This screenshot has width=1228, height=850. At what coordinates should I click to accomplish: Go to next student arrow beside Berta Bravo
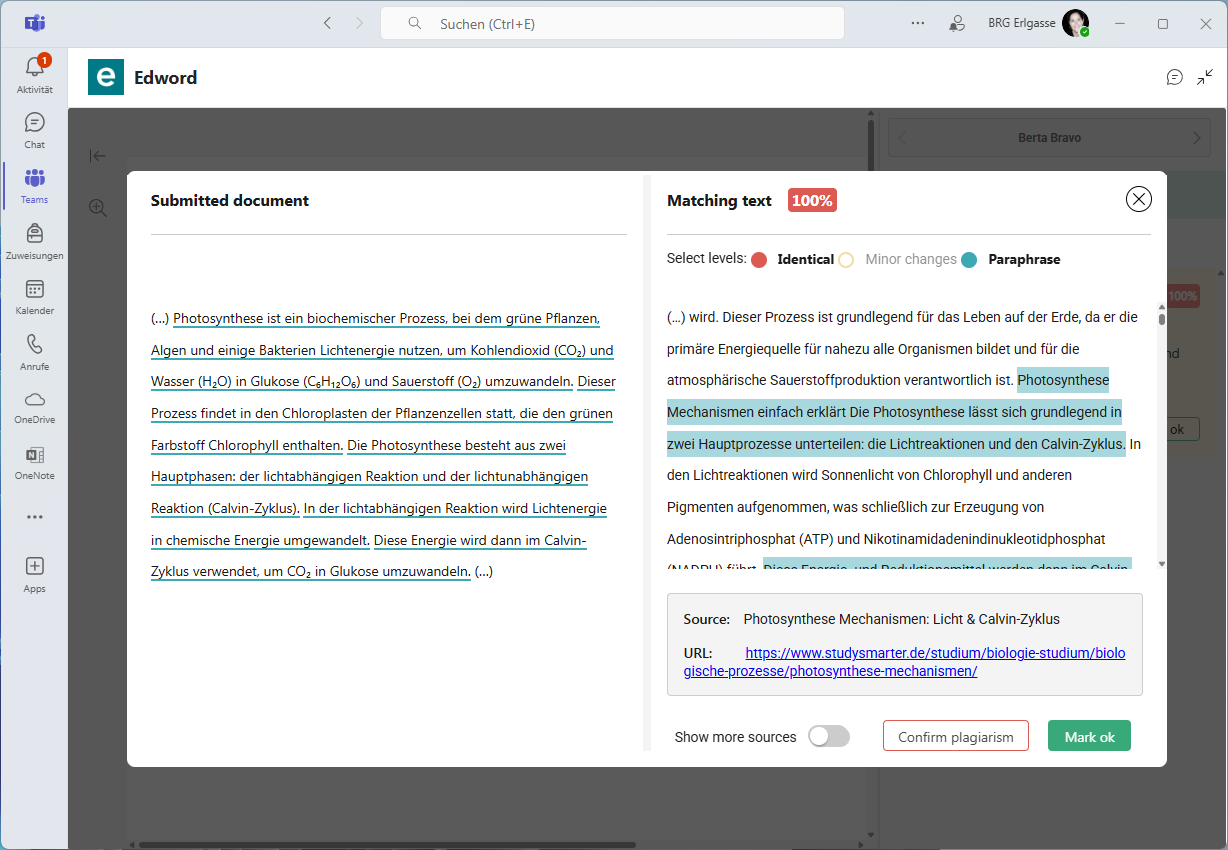(1197, 138)
